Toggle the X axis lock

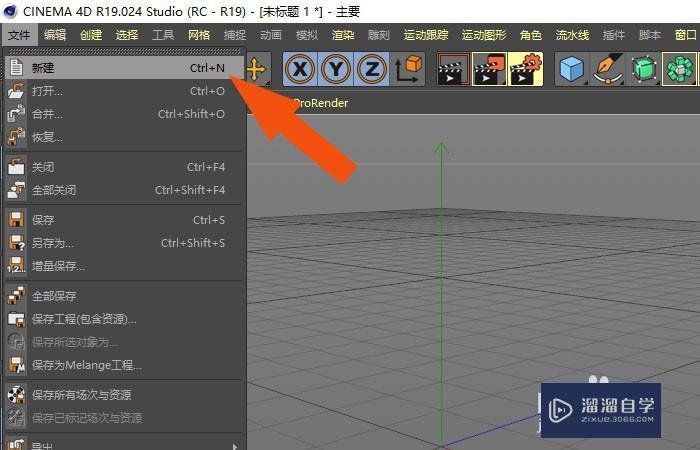(x=300, y=69)
